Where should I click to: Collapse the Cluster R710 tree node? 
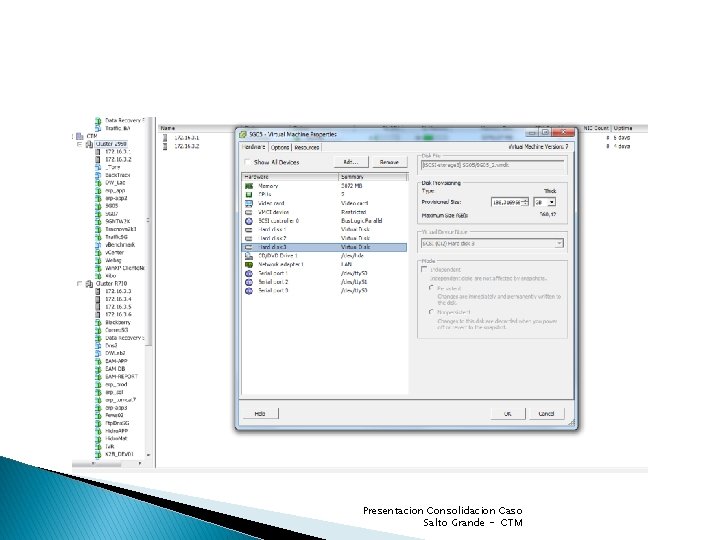[80, 284]
